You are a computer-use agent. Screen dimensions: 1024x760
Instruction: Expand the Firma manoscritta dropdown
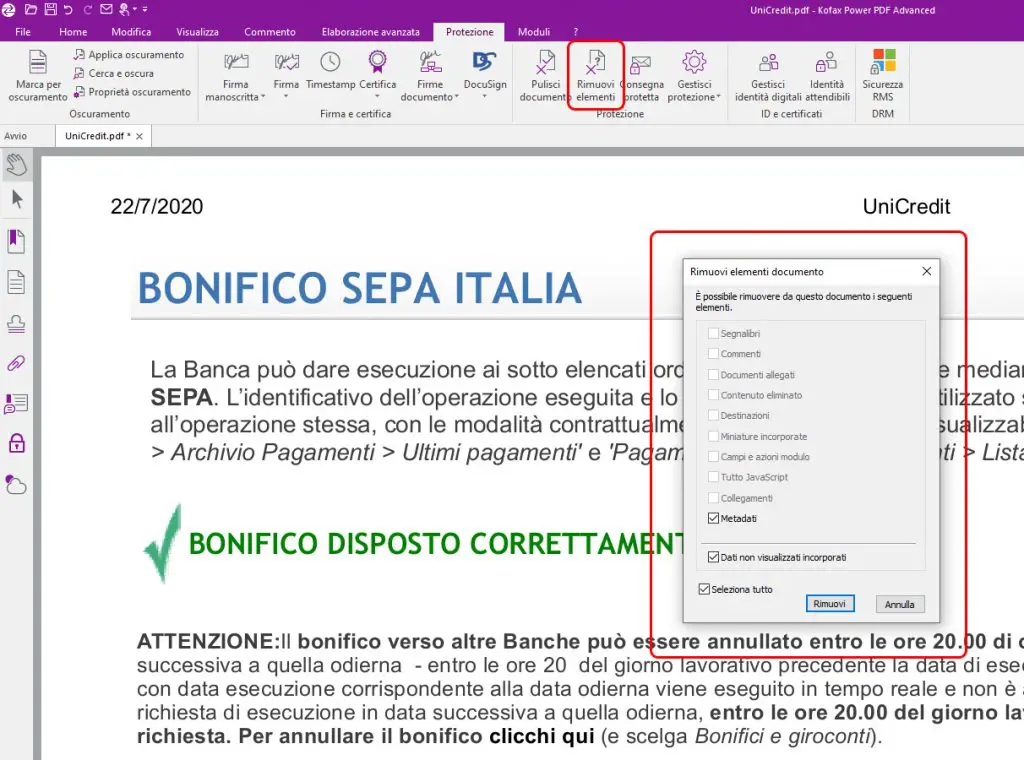pyautogui.click(x=263, y=98)
